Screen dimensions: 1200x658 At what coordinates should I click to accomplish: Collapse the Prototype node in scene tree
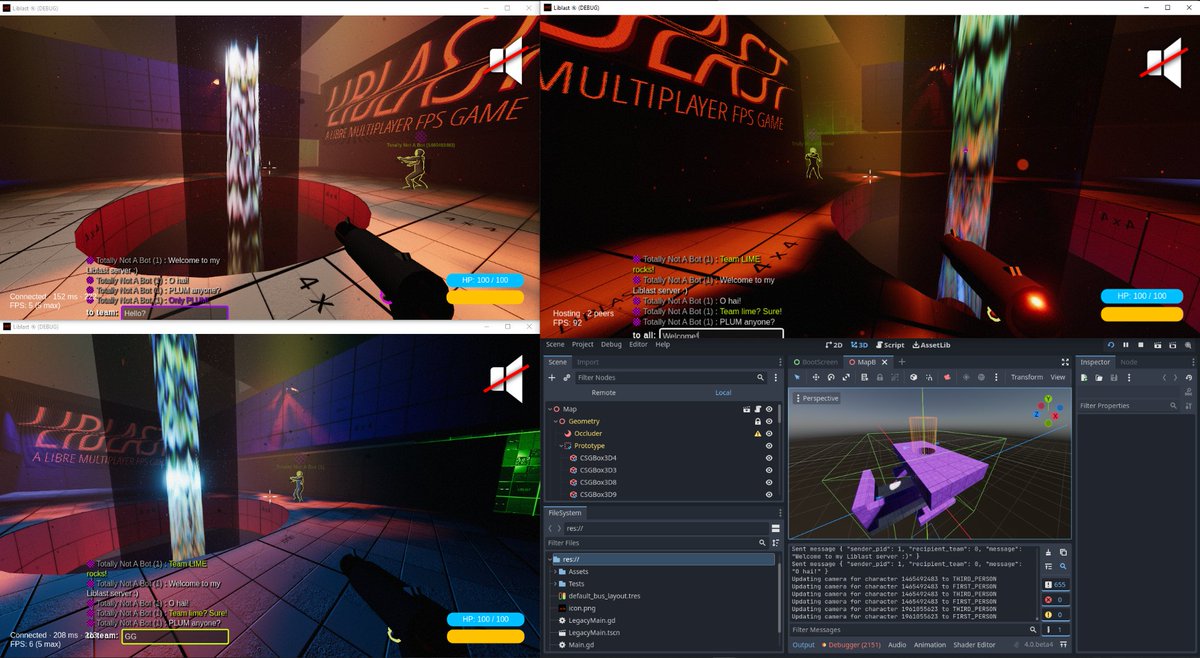[x=562, y=446]
